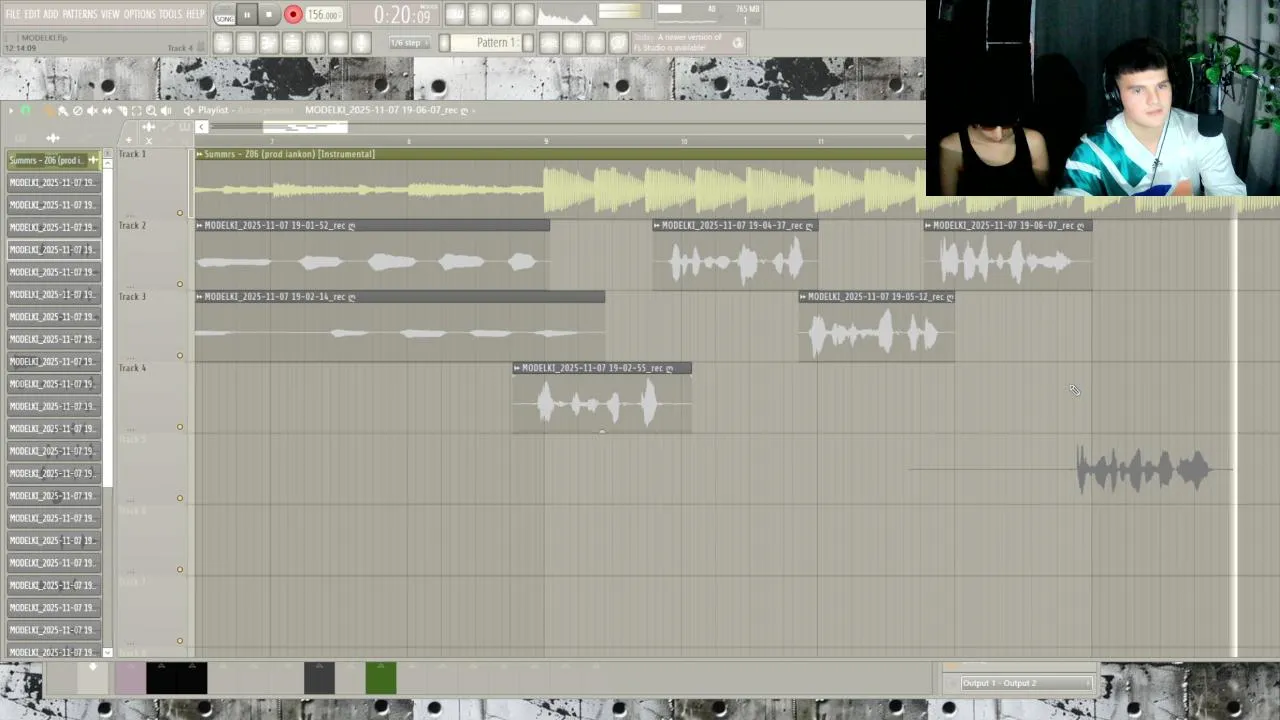Image resolution: width=1280 pixels, height=720 pixels.
Task: Click the back arrow beside playlist overview
Action: pyautogui.click(x=201, y=127)
